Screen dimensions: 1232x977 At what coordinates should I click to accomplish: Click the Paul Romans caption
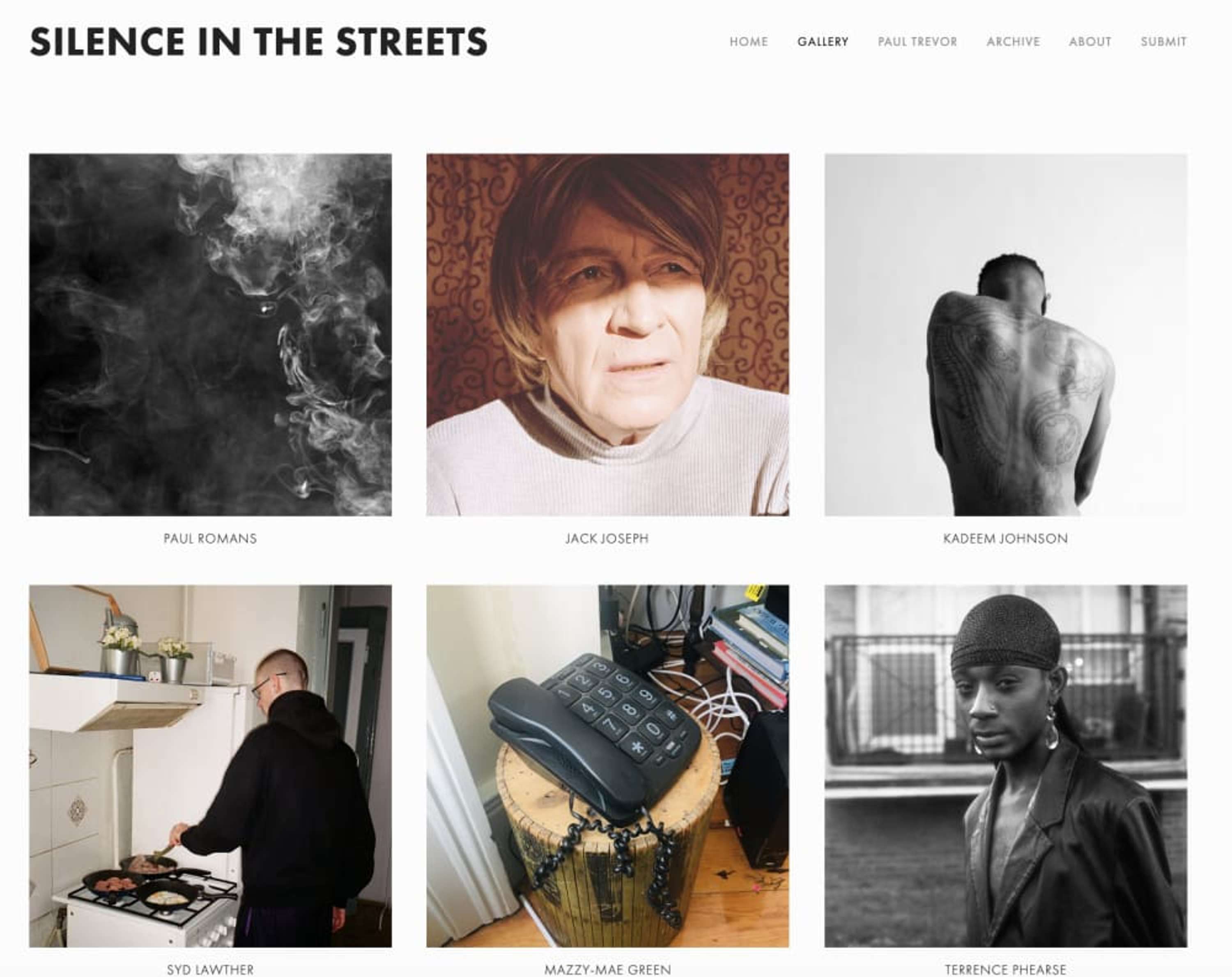point(210,538)
